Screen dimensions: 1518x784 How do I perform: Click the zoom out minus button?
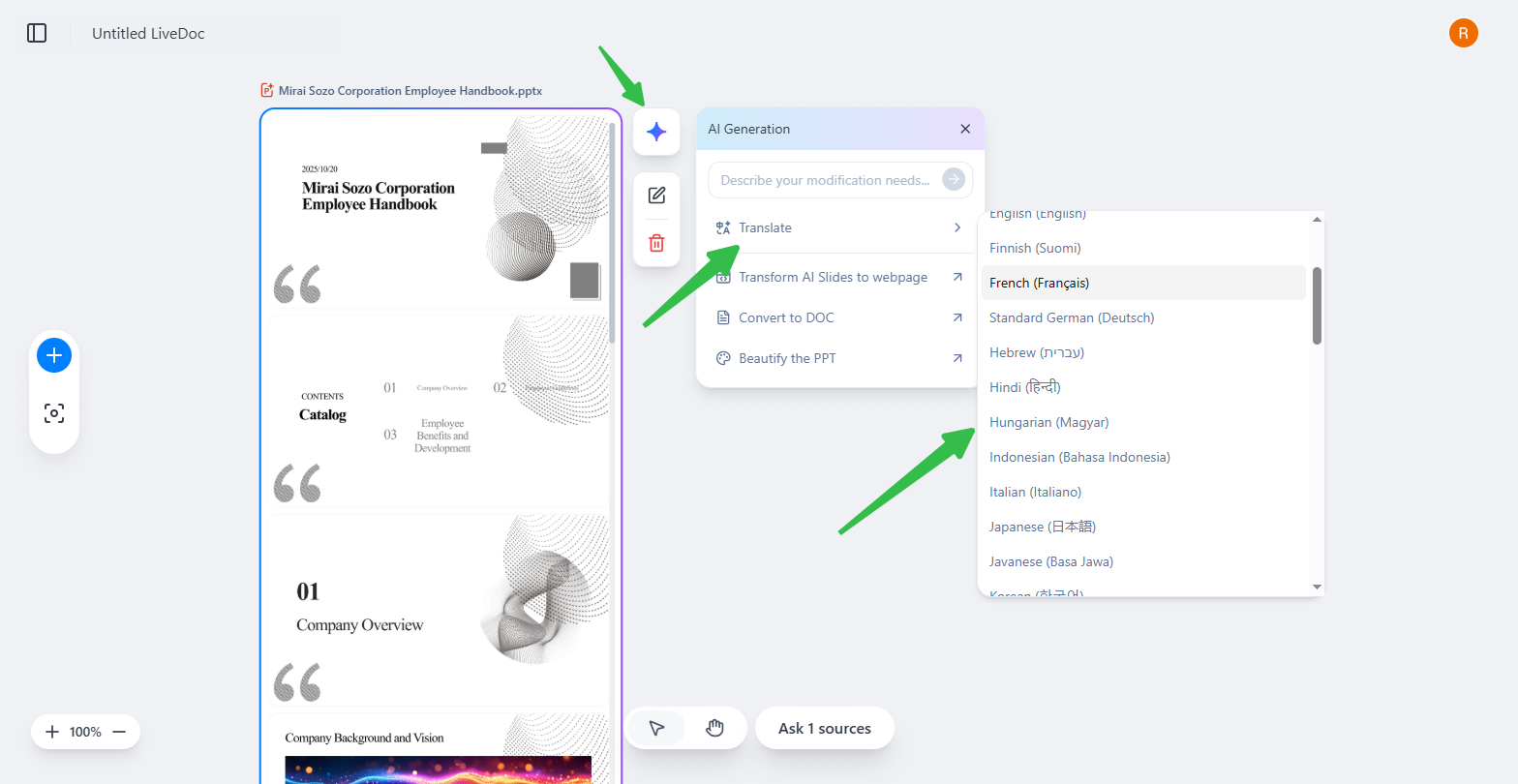tap(119, 732)
